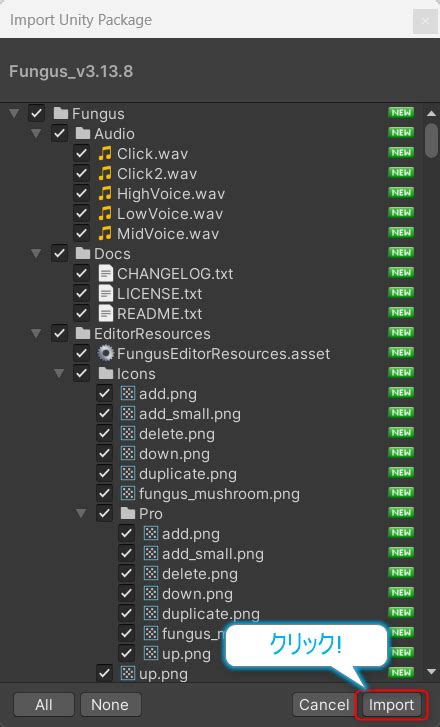Cancel the package import
This screenshot has height=727, width=440.
[324, 705]
